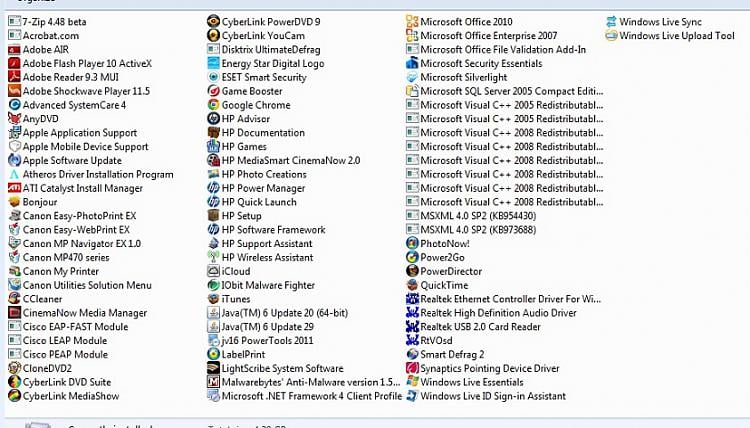Select HP Support Assistant
This screenshot has height=428, width=750.
coord(260,243)
